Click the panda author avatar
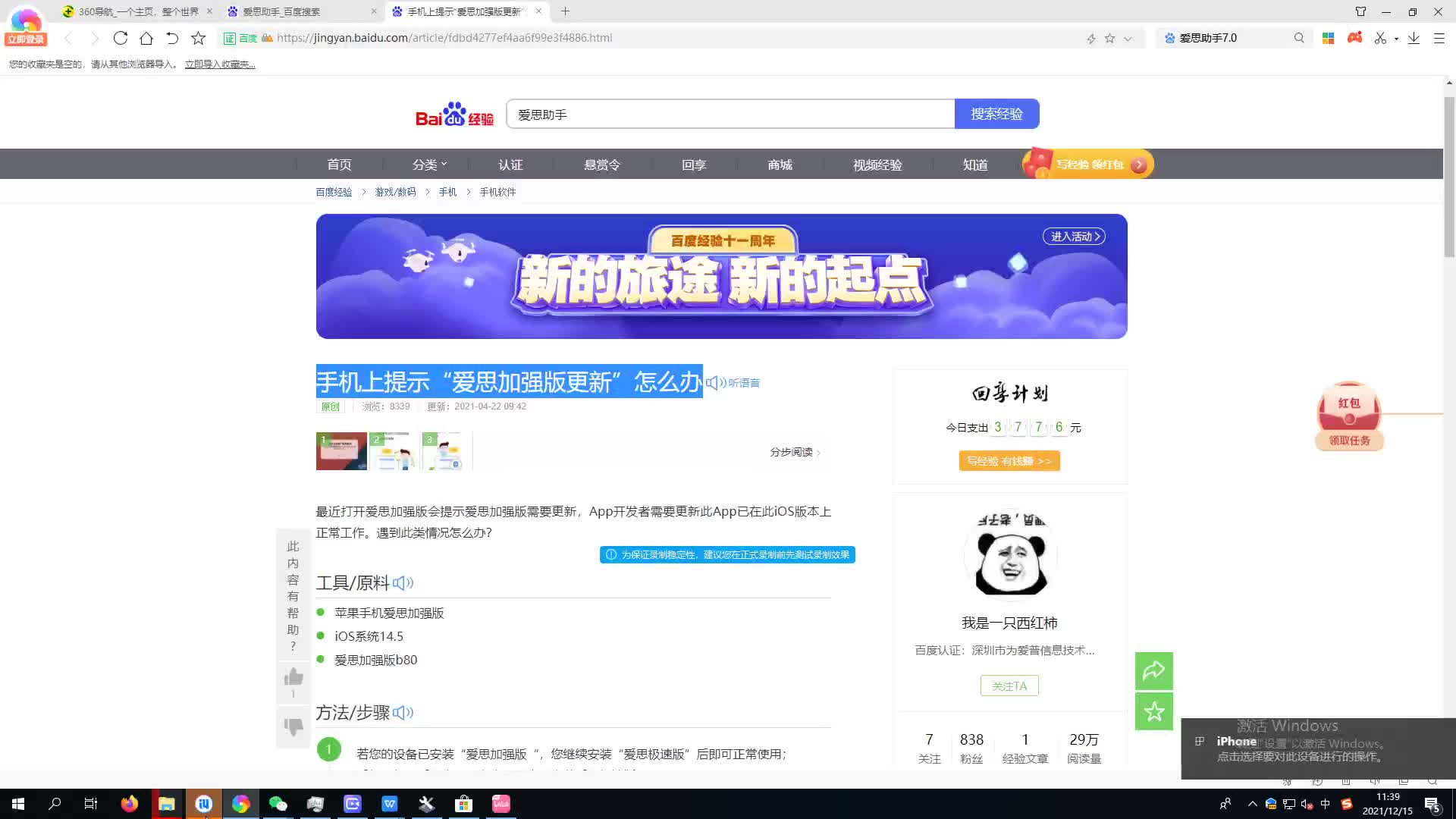The image size is (1456, 819). click(x=1010, y=556)
